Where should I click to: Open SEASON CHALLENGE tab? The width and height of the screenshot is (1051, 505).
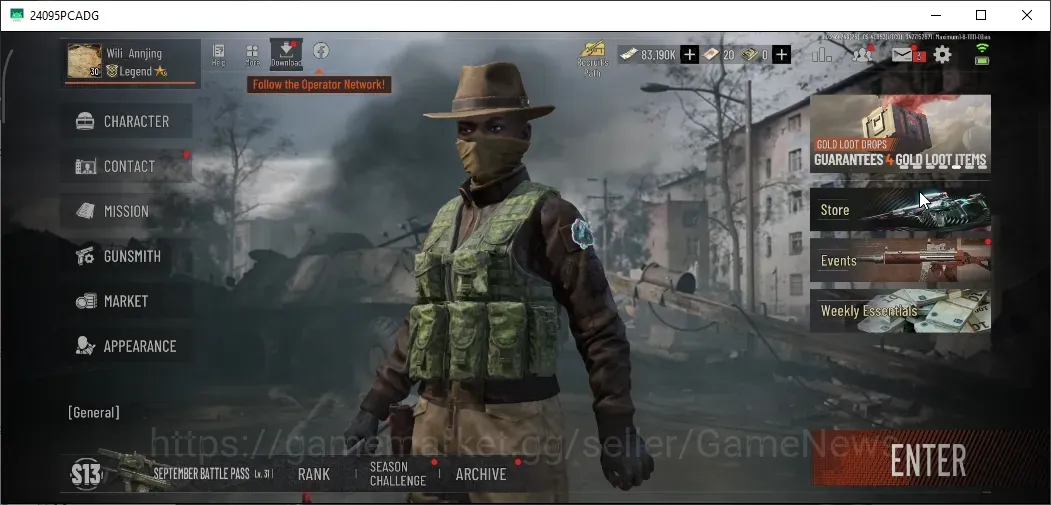coord(397,473)
